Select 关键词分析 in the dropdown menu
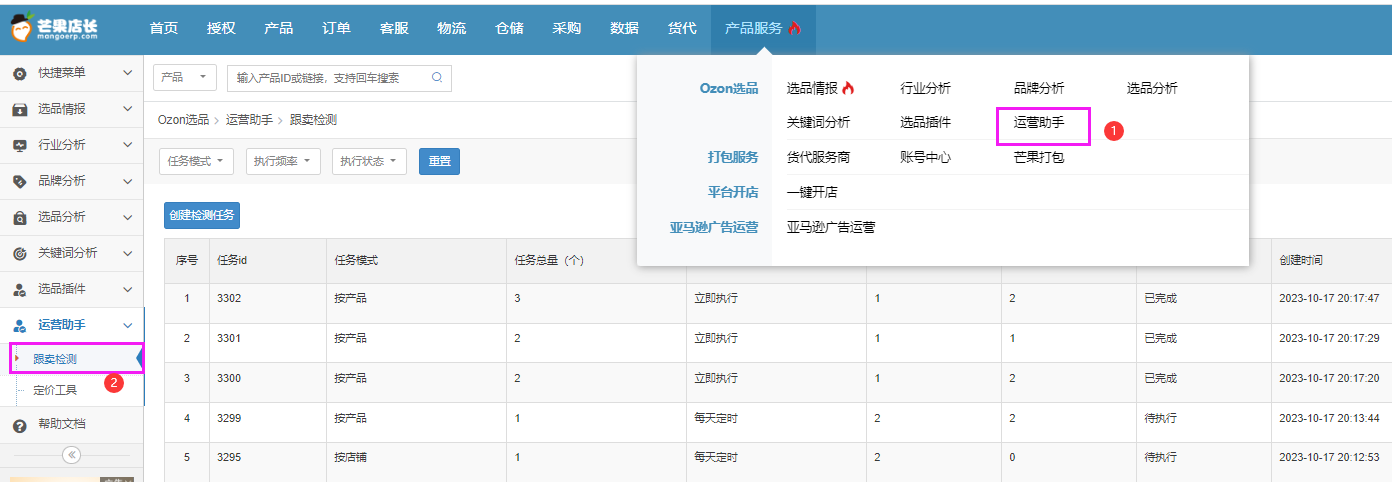This screenshot has height=482, width=1392. click(x=818, y=123)
